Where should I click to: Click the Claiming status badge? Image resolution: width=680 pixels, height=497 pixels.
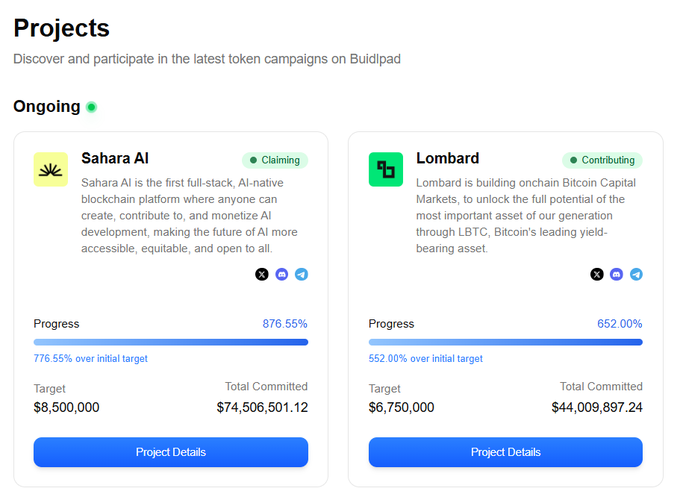coord(275,160)
